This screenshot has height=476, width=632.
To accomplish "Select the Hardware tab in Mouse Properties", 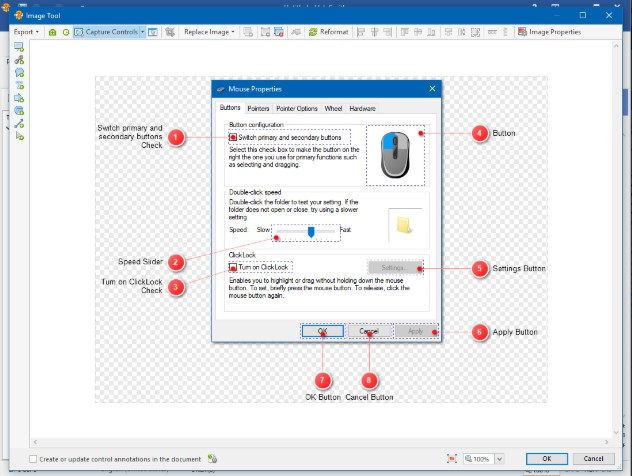I will click(x=362, y=108).
